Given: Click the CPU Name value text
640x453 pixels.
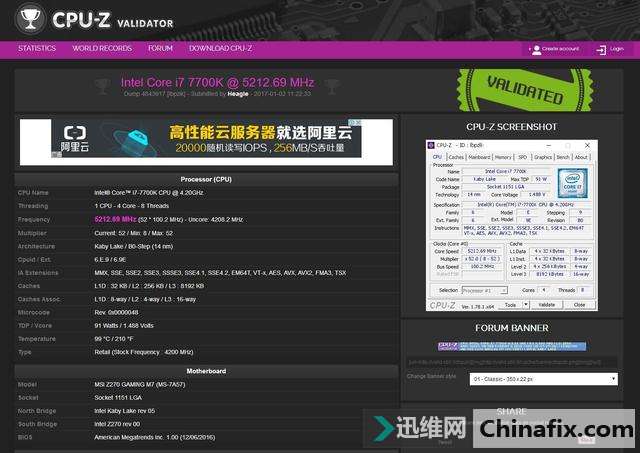Looking at the screenshot, I should tap(149, 193).
